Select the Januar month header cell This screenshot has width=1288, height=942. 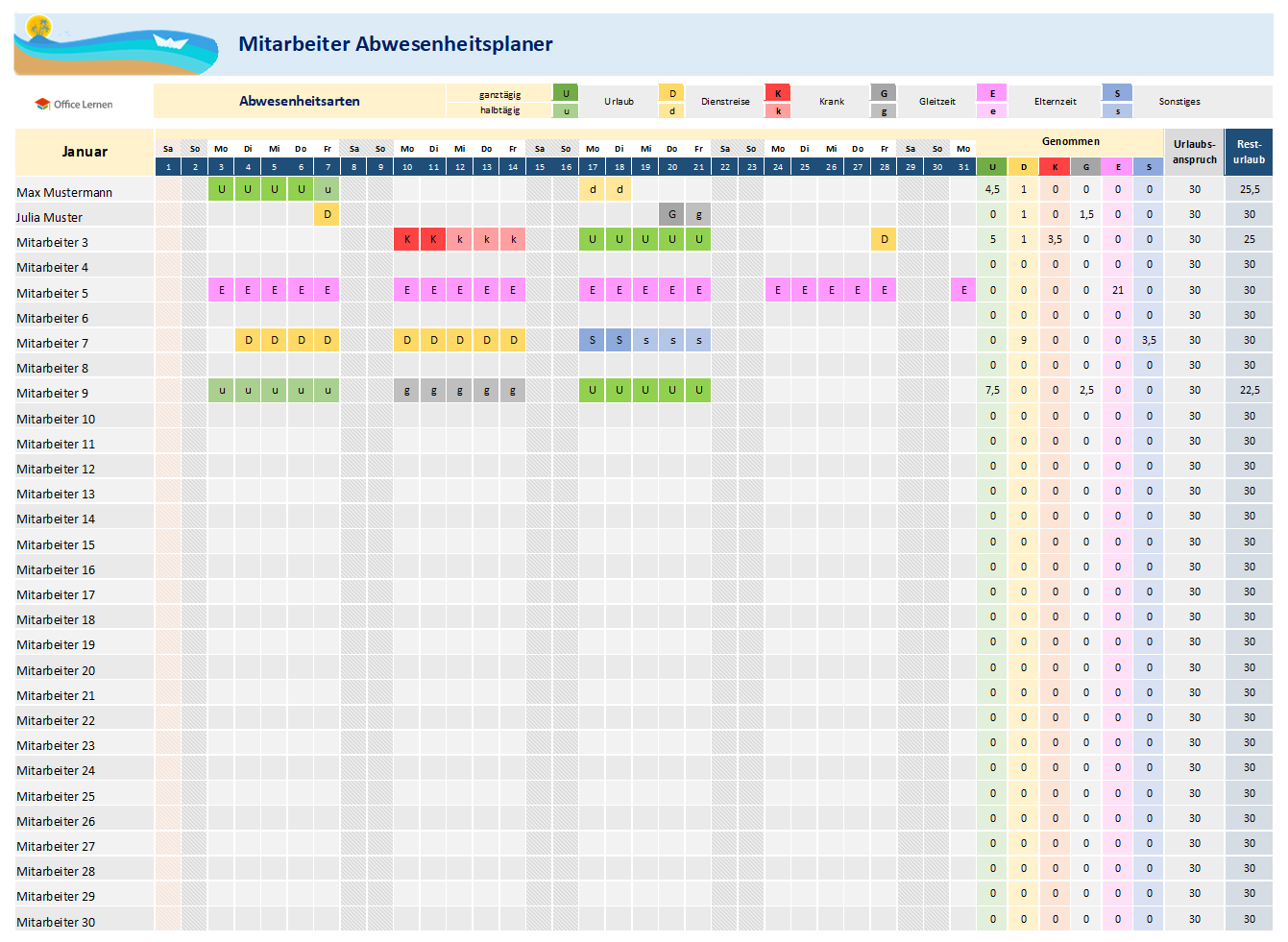pos(85,152)
